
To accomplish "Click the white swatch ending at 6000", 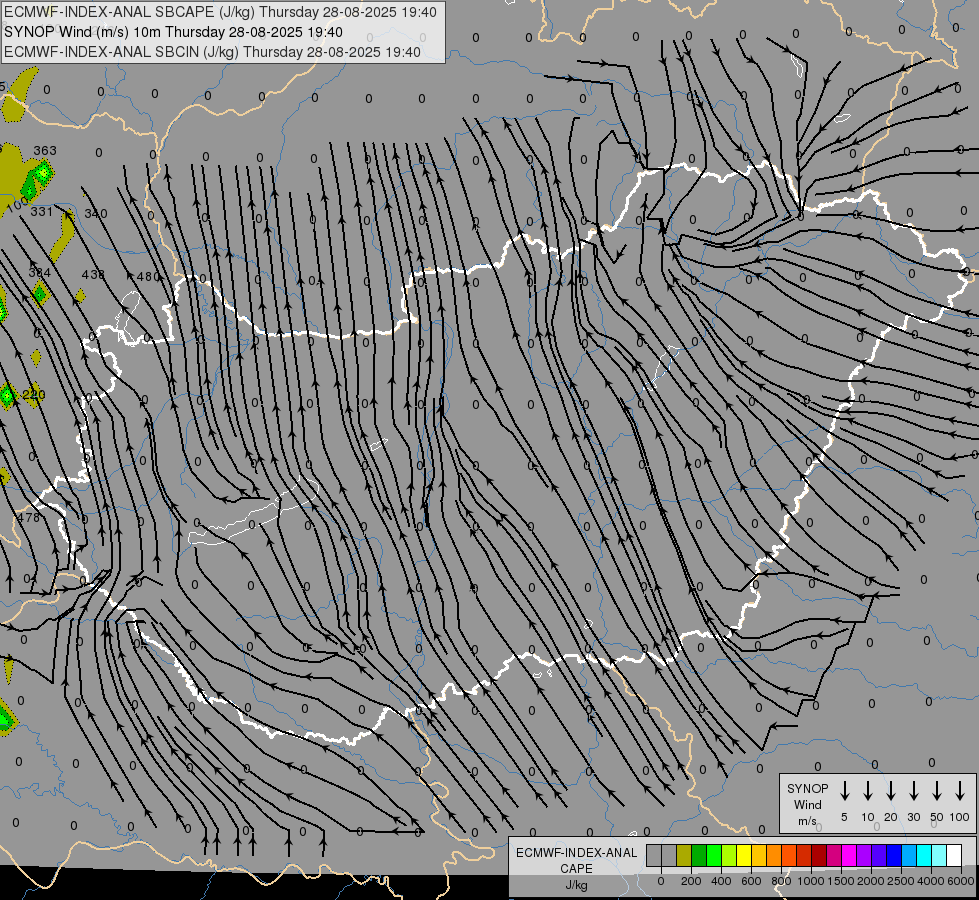I will 953,855.
